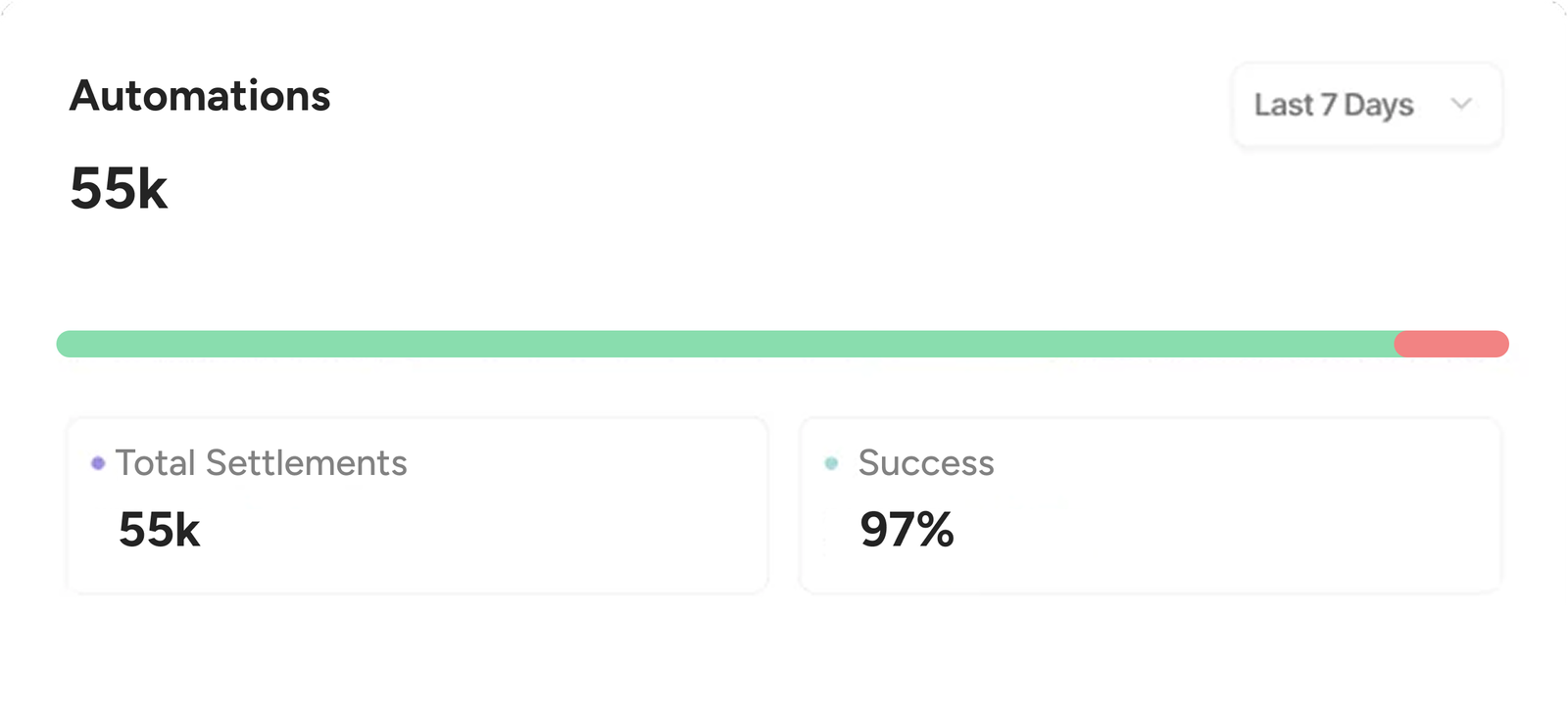
Task: Click the Success label text
Action: click(926, 463)
